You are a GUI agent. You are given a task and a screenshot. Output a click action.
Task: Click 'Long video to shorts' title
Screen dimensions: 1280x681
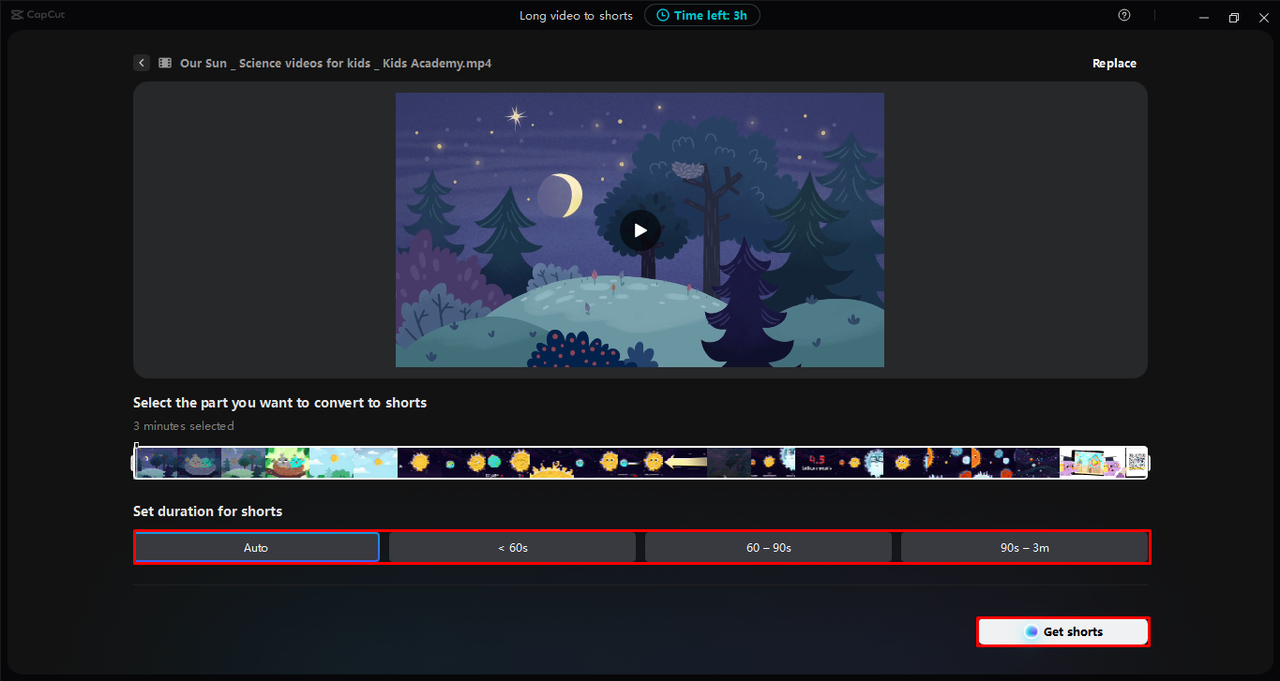pos(576,15)
